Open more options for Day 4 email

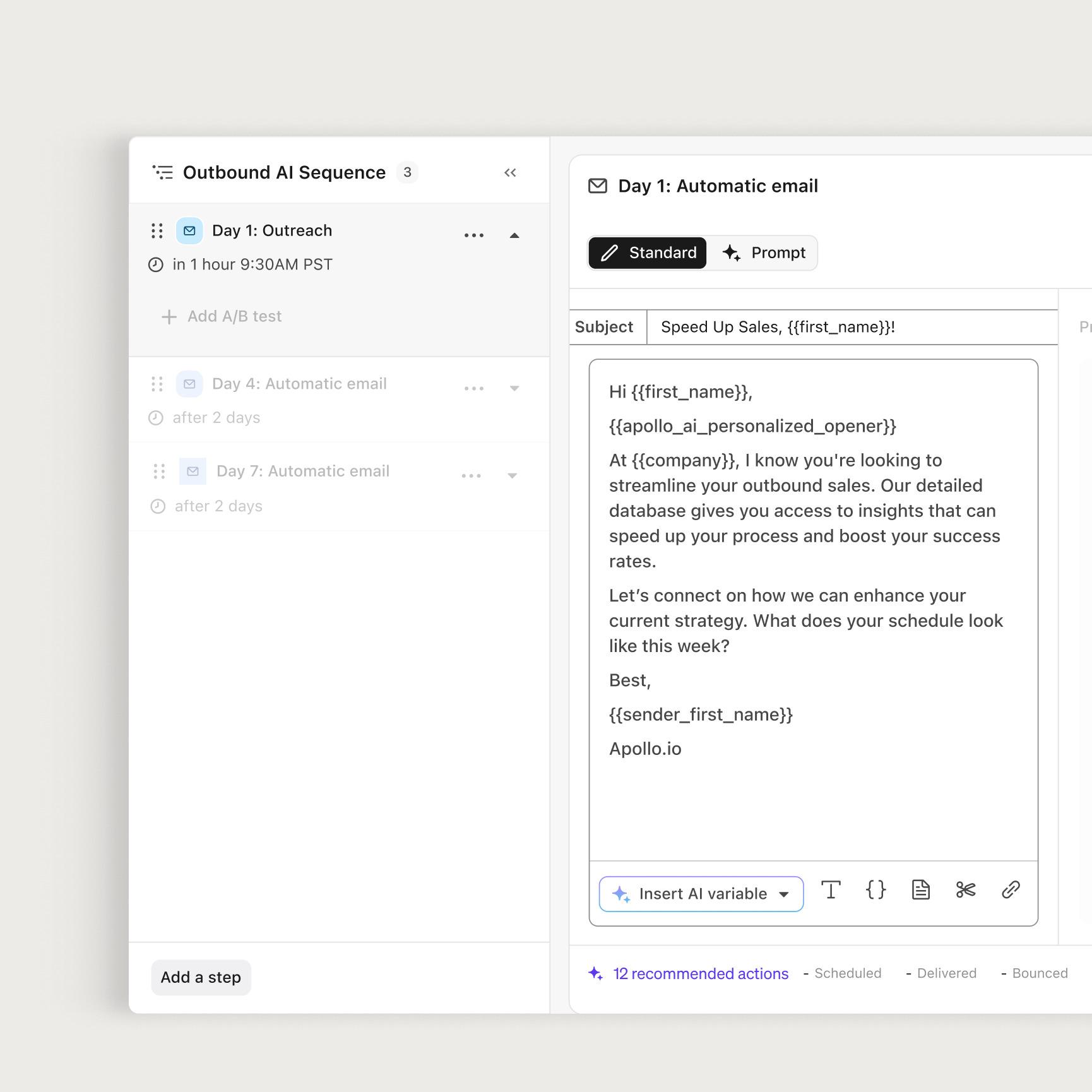pos(474,388)
